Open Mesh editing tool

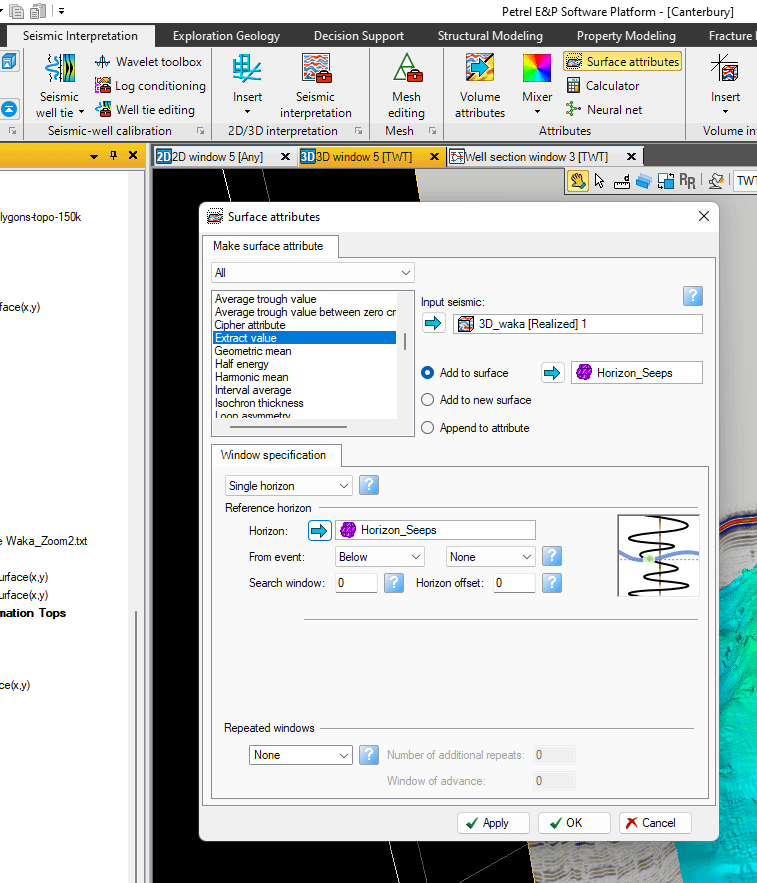(406, 85)
